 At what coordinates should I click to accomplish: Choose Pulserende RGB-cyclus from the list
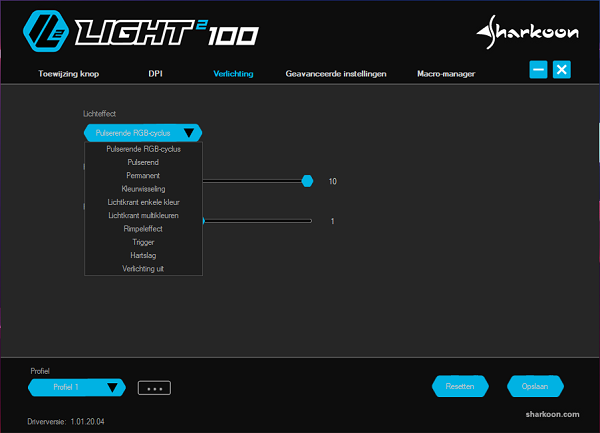tap(143, 149)
